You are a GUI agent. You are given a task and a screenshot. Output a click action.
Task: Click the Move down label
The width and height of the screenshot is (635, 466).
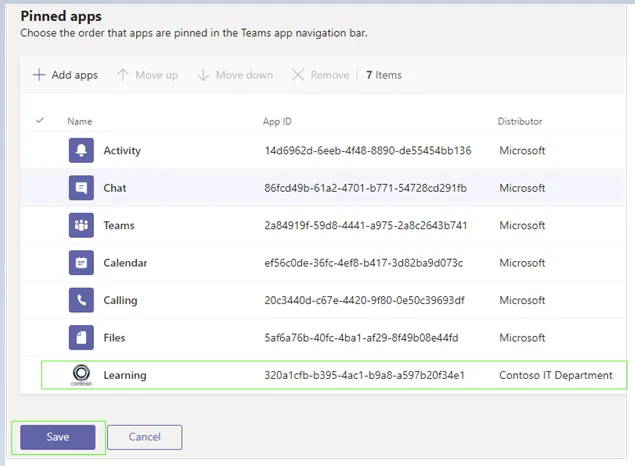(x=244, y=75)
